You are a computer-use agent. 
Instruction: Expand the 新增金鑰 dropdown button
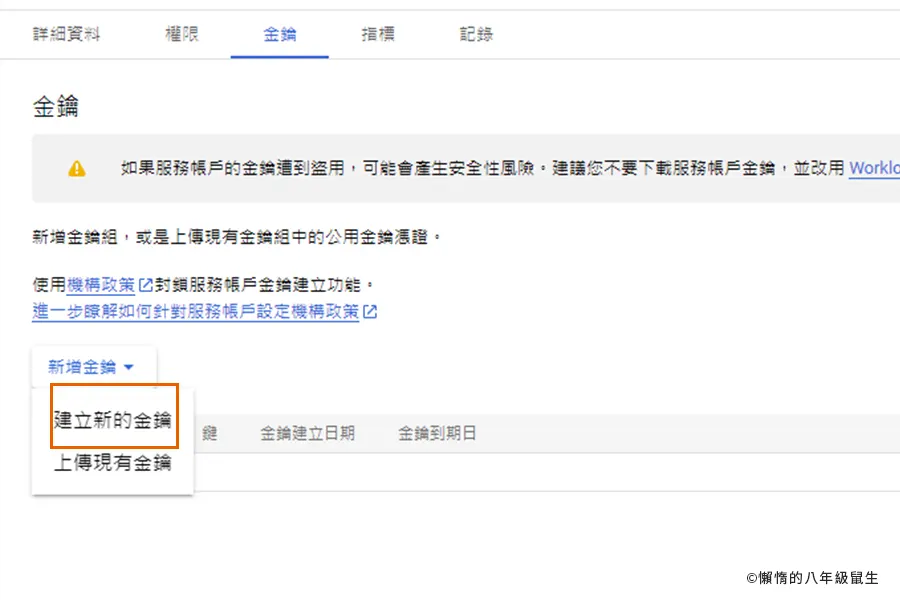pyautogui.click(x=94, y=367)
